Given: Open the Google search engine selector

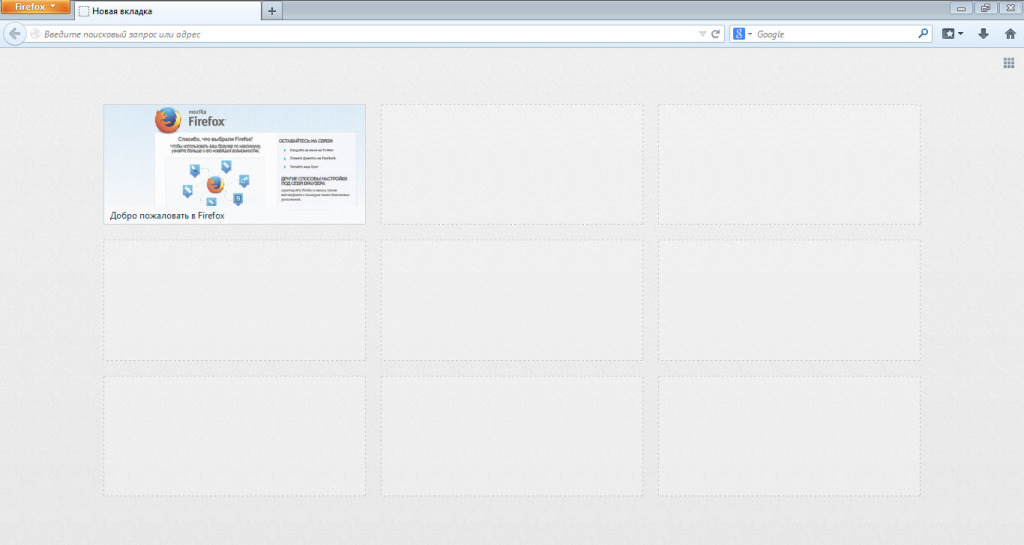Looking at the screenshot, I should [x=742, y=34].
